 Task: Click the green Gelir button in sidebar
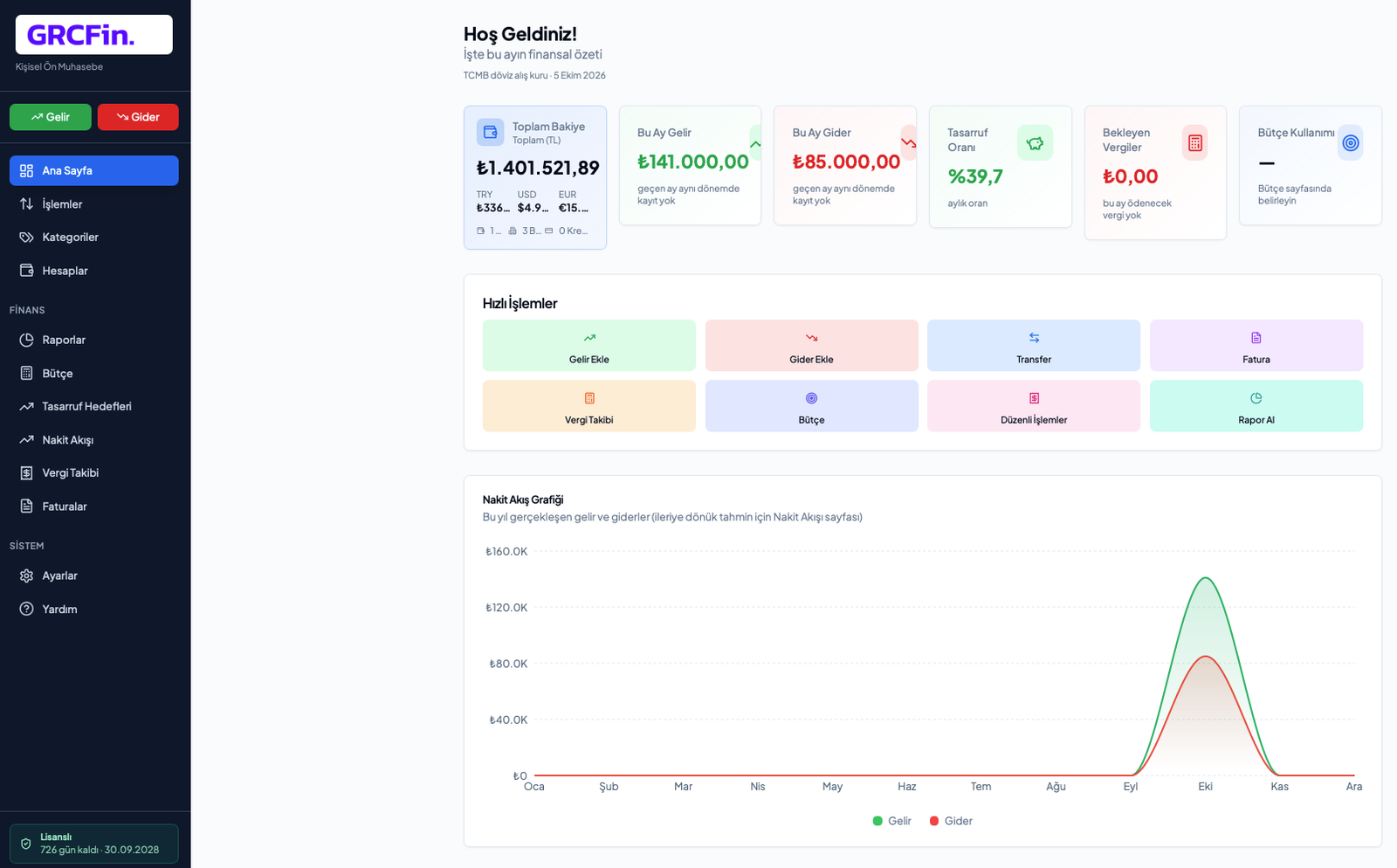coord(51,117)
